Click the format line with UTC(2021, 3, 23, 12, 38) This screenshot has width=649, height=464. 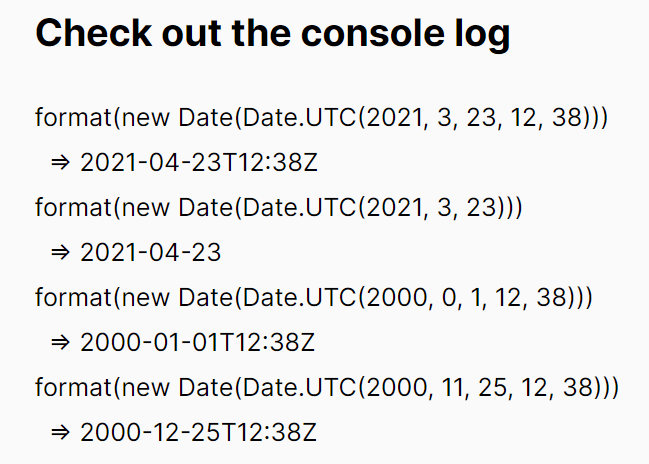pos(321,117)
